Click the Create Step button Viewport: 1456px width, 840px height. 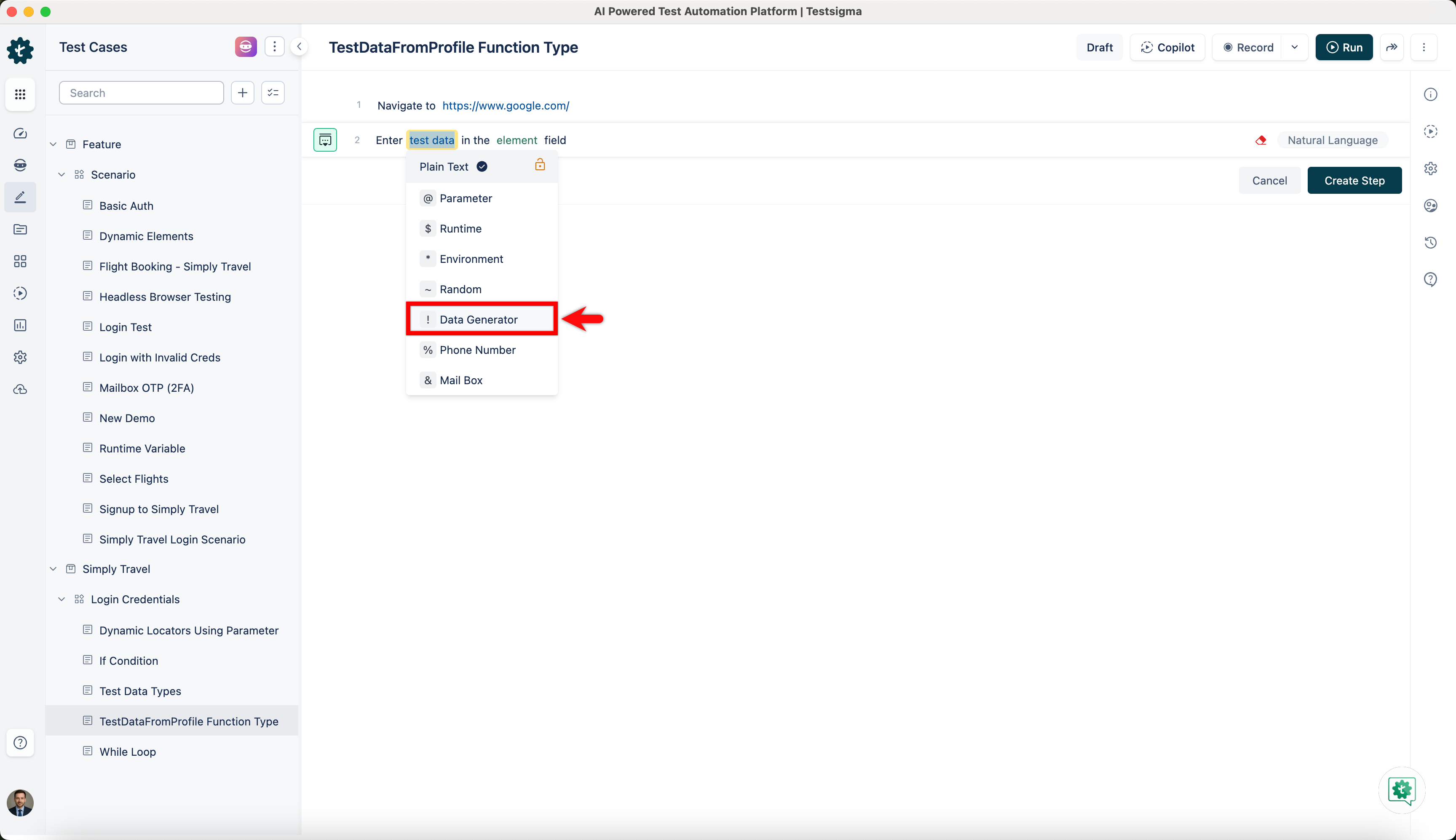[x=1354, y=181]
